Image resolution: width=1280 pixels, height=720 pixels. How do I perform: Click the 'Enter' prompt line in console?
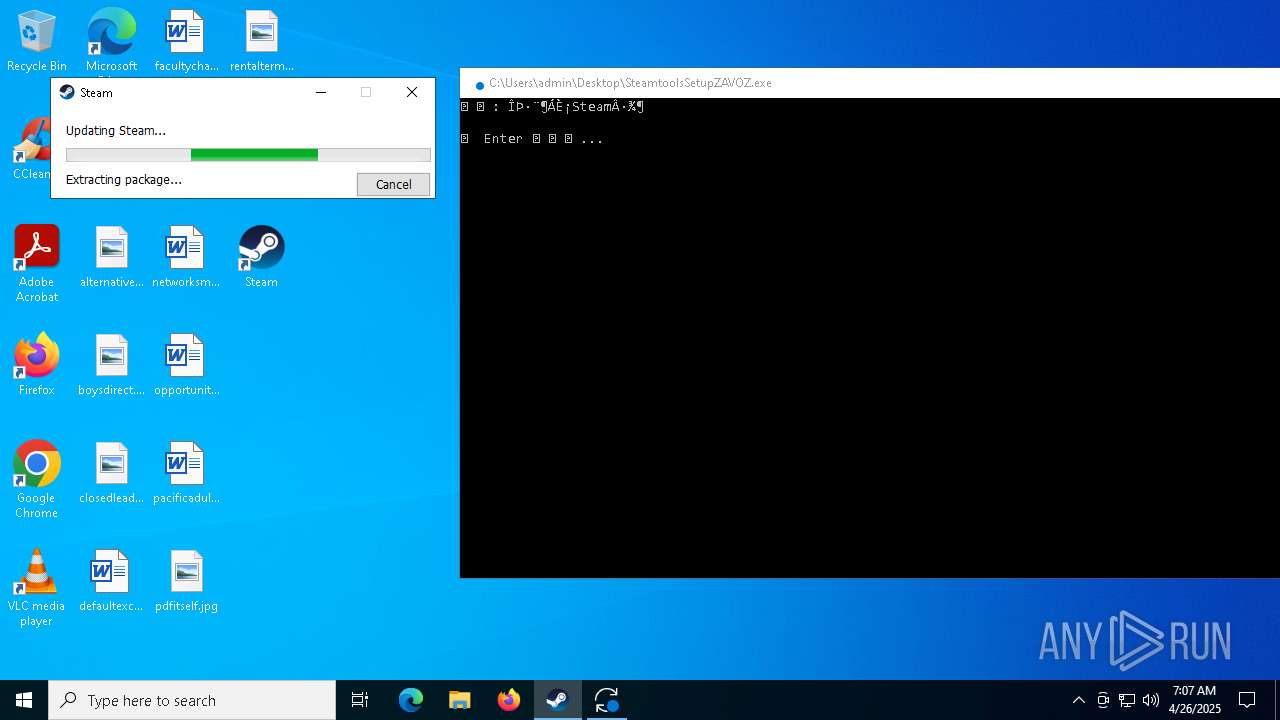pos(532,139)
